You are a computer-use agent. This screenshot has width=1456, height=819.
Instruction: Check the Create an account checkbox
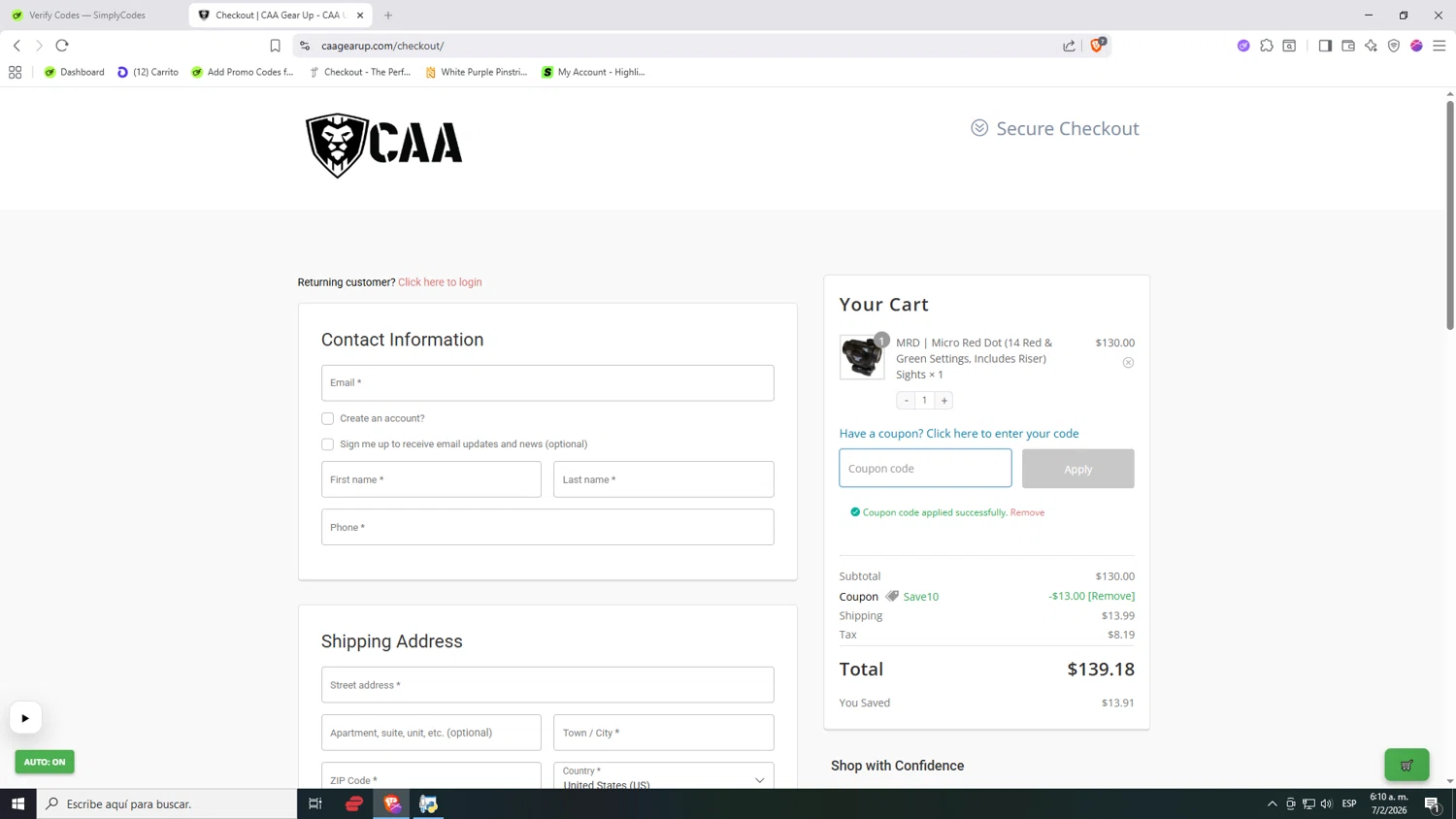[x=327, y=418]
